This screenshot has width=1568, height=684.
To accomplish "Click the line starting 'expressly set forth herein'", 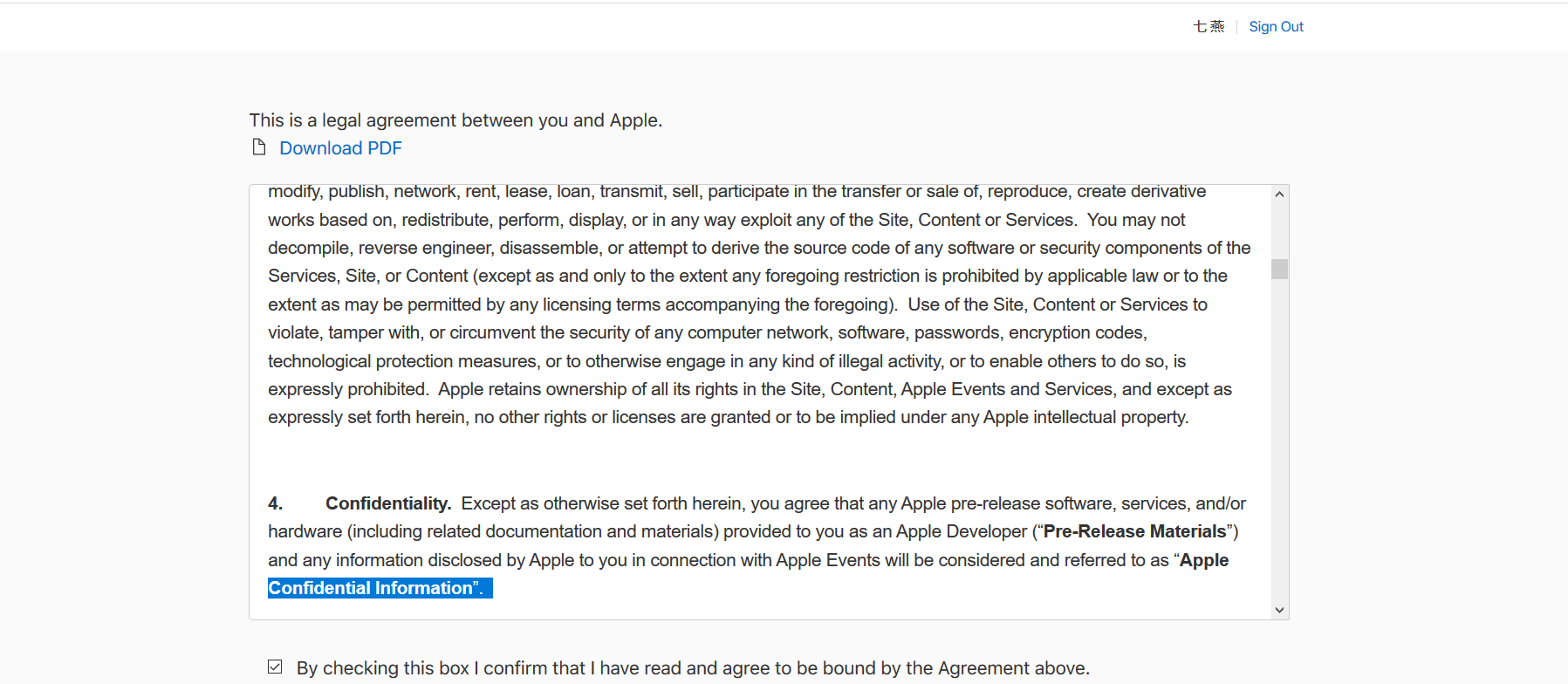I will (728, 417).
